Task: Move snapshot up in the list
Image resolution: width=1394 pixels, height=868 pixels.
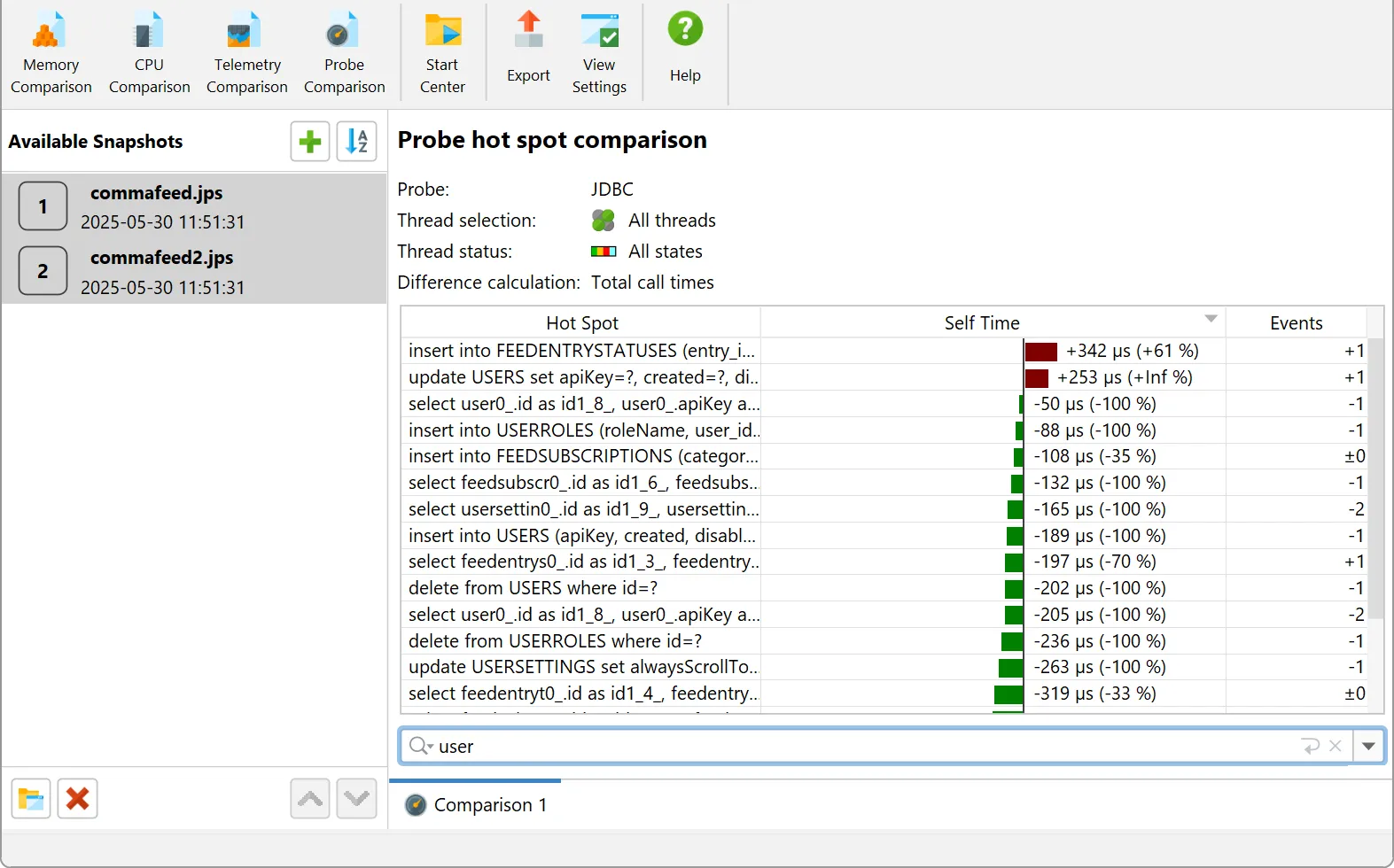Action: [x=310, y=799]
